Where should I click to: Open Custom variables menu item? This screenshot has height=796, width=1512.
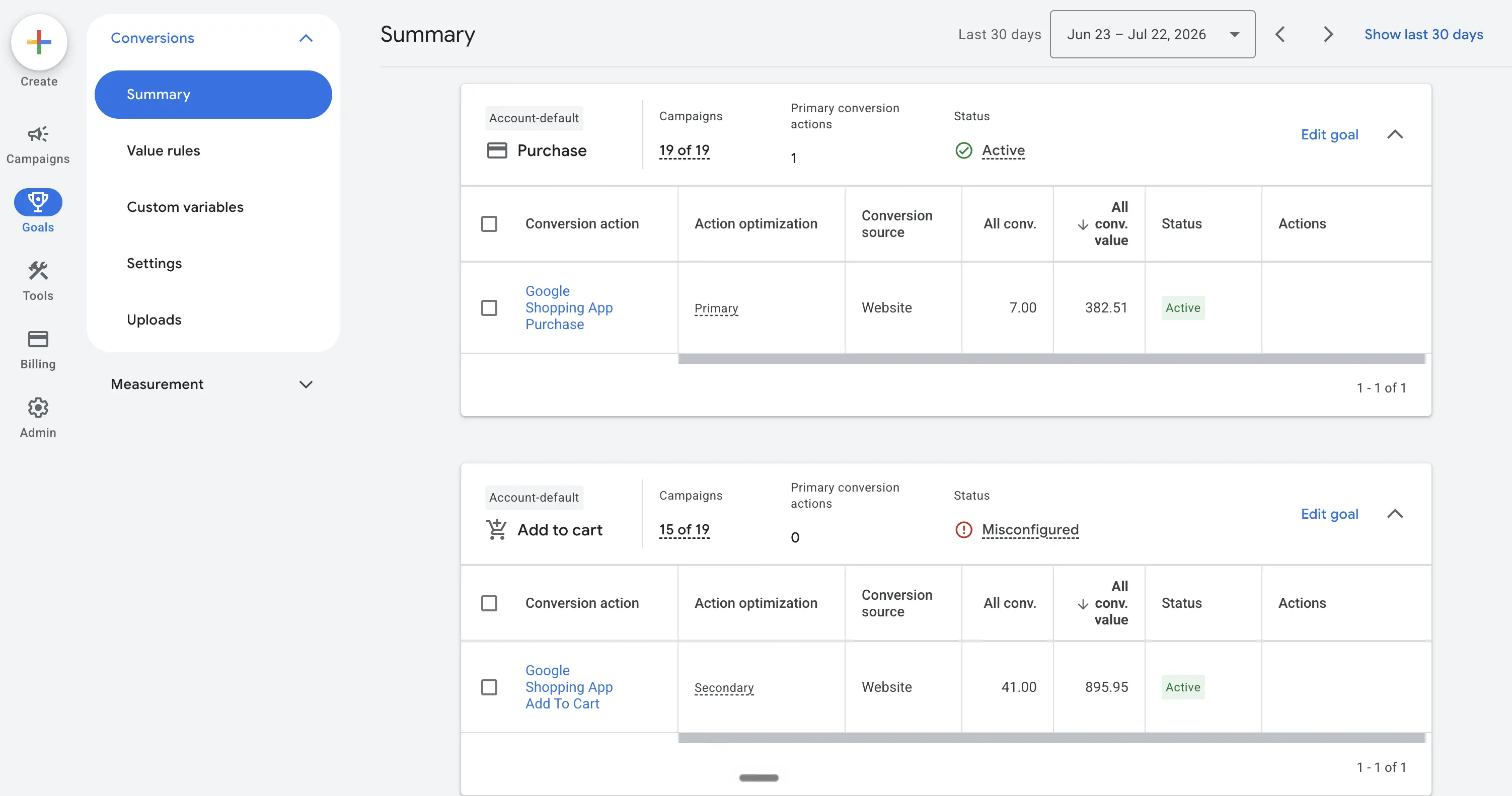185,207
